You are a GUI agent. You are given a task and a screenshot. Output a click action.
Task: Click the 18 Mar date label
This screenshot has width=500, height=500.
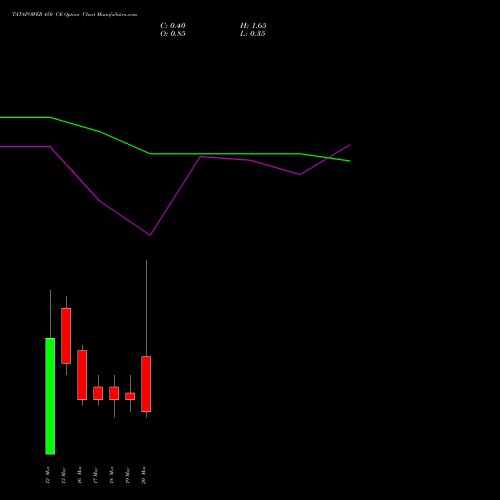[112, 475]
